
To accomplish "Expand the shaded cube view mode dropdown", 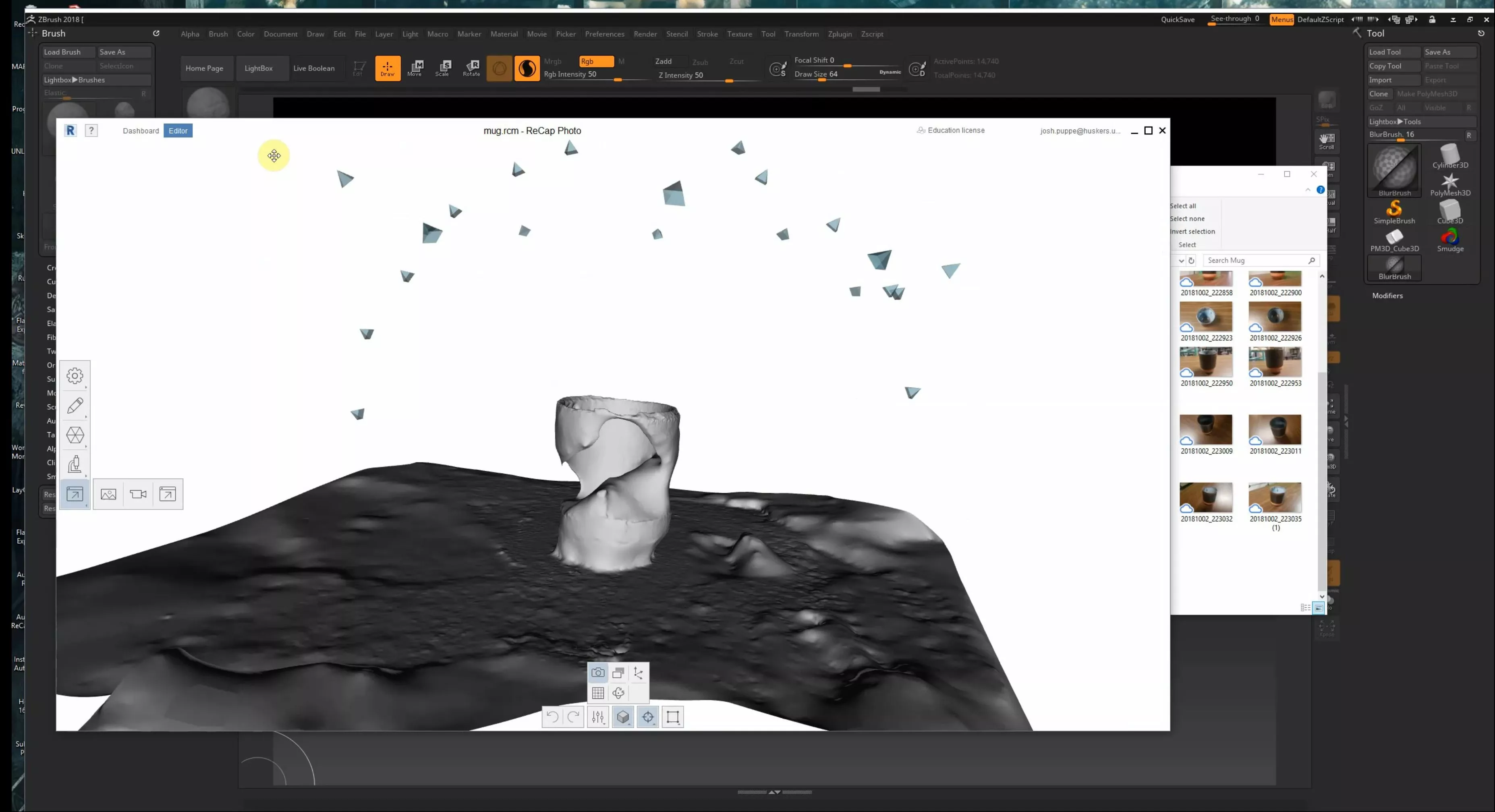I will point(623,717).
